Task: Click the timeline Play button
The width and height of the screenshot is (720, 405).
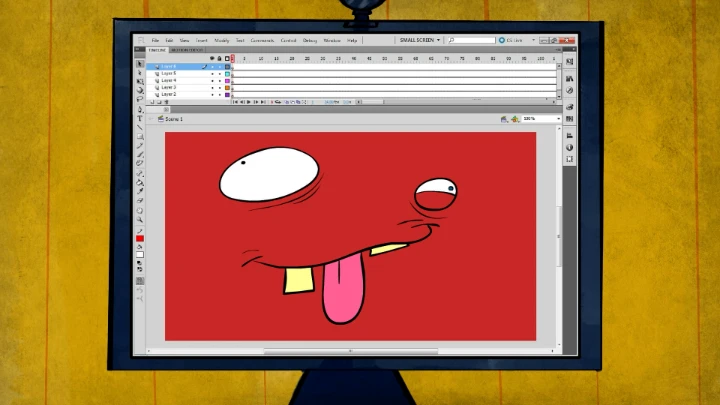Action: coord(249,102)
